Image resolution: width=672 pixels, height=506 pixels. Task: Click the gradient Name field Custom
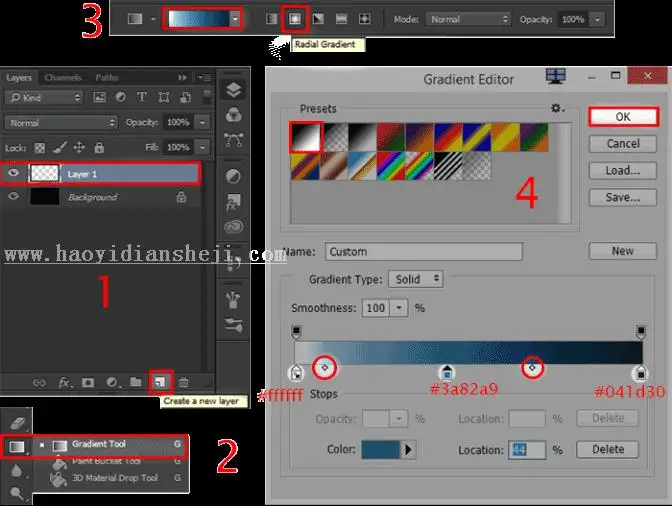pyautogui.click(x=424, y=252)
